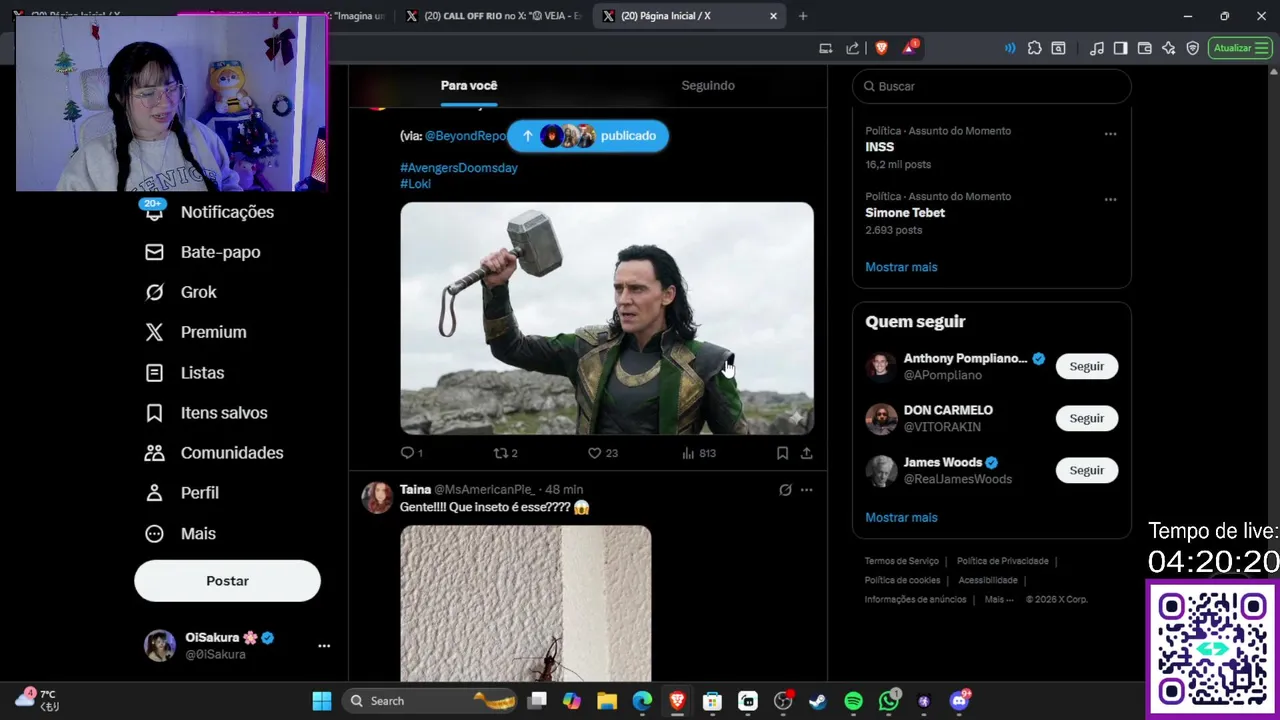Image resolution: width=1280 pixels, height=720 pixels.
Task: Expand the Mais sidebar menu
Action: pyautogui.click(x=181, y=534)
